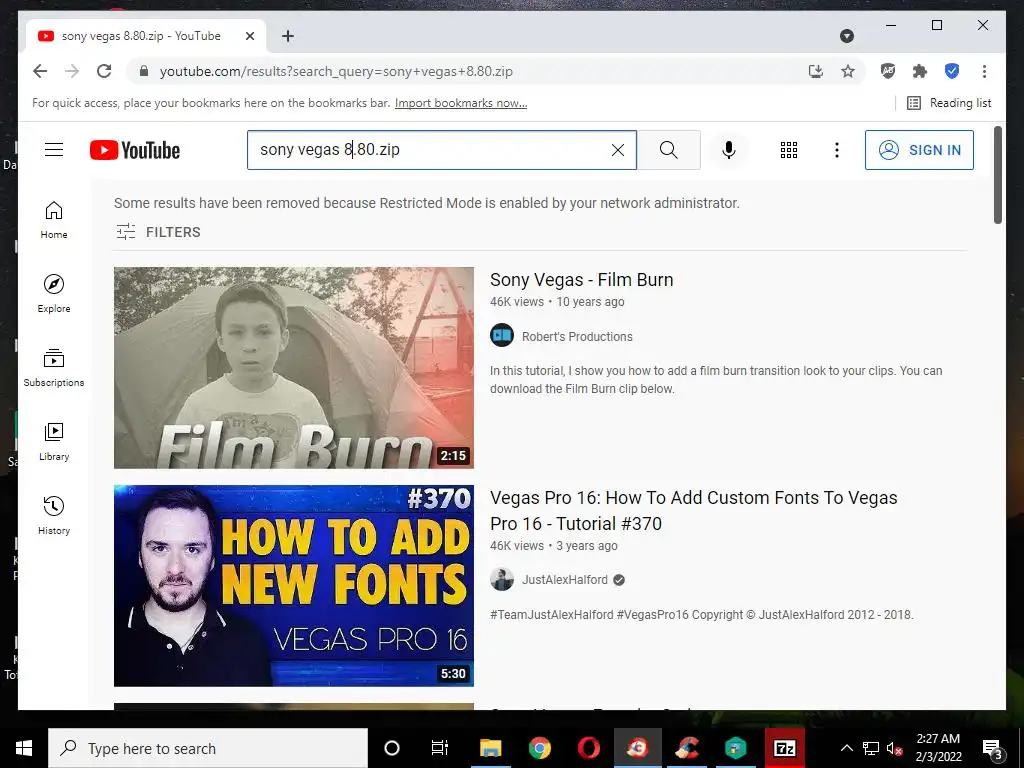
Task: Click the site lock icon
Action: (144, 71)
